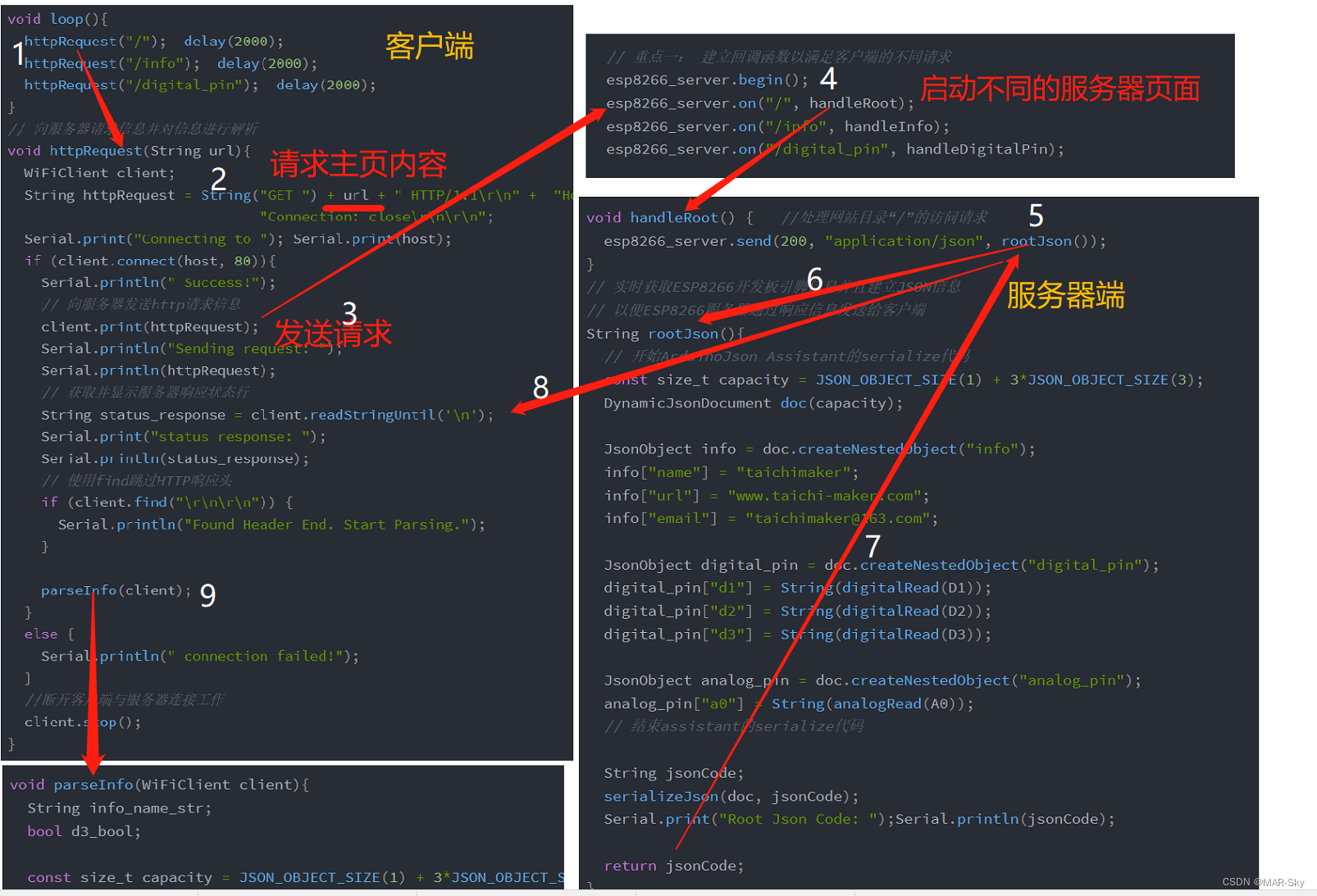The height and width of the screenshot is (896, 1317).
Task: Click the esp8266_server.begin() statement
Action: [x=710, y=80]
